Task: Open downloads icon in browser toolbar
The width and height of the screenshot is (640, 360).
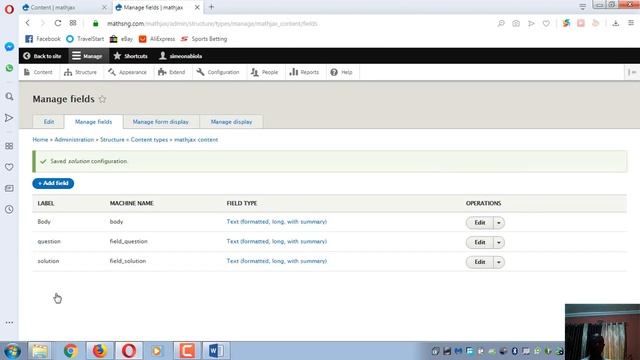Action: [x=616, y=23]
